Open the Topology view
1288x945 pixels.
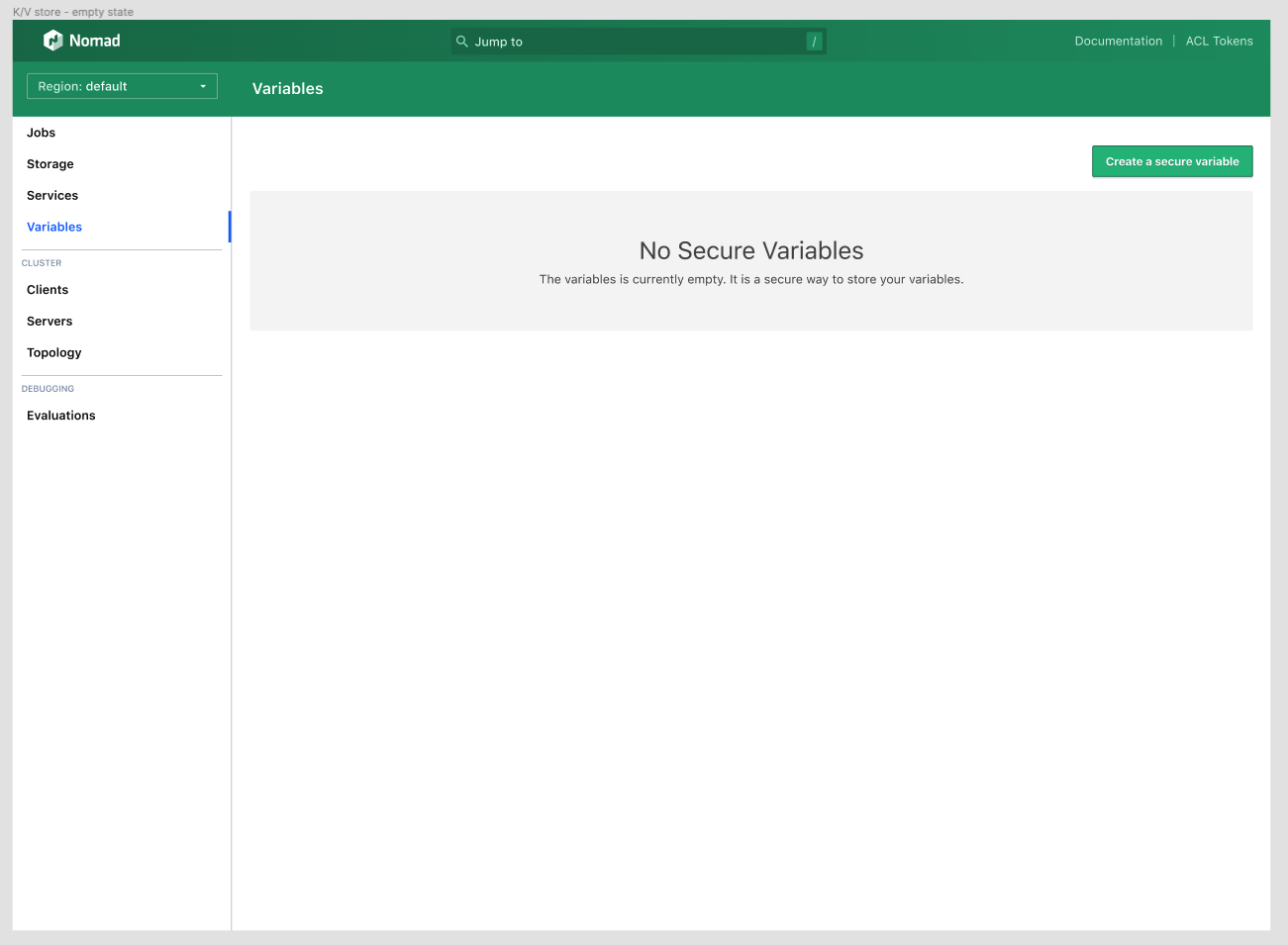tap(53, 352)
